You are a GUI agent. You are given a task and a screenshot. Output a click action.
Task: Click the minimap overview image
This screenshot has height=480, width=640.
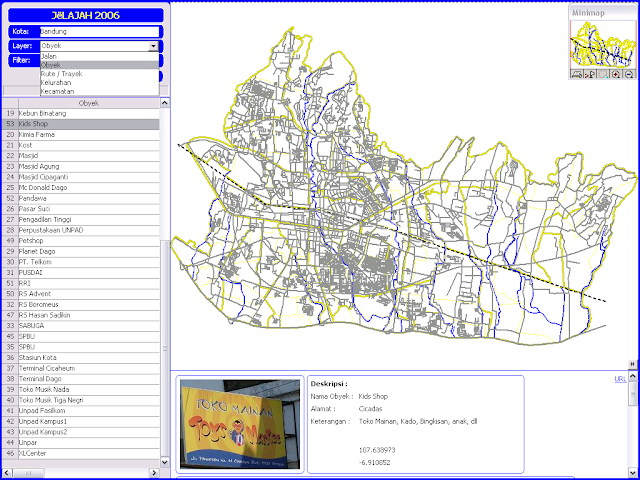602,43
